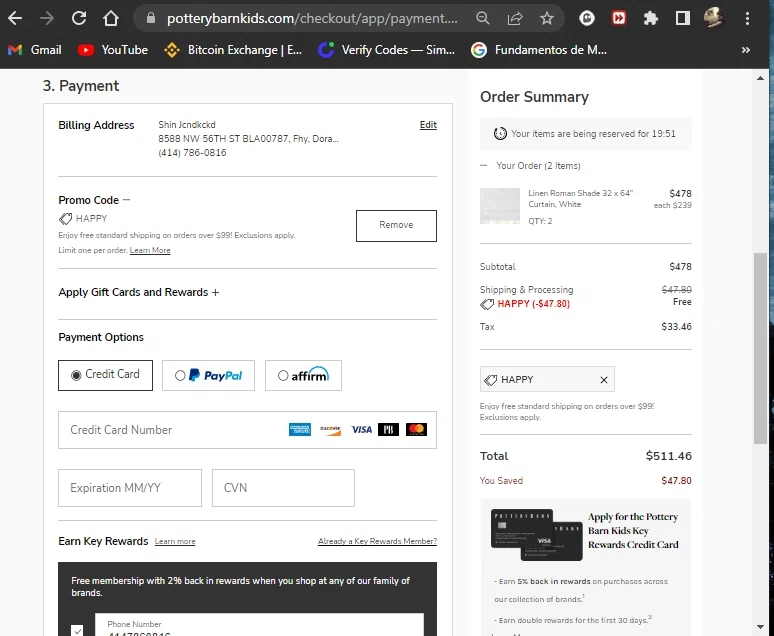The height and width of the screenshot is (636, 774).
Task: Open the Bitcoin Exchange bookmark
Action: pyautogui.click(x=233, y=50)
